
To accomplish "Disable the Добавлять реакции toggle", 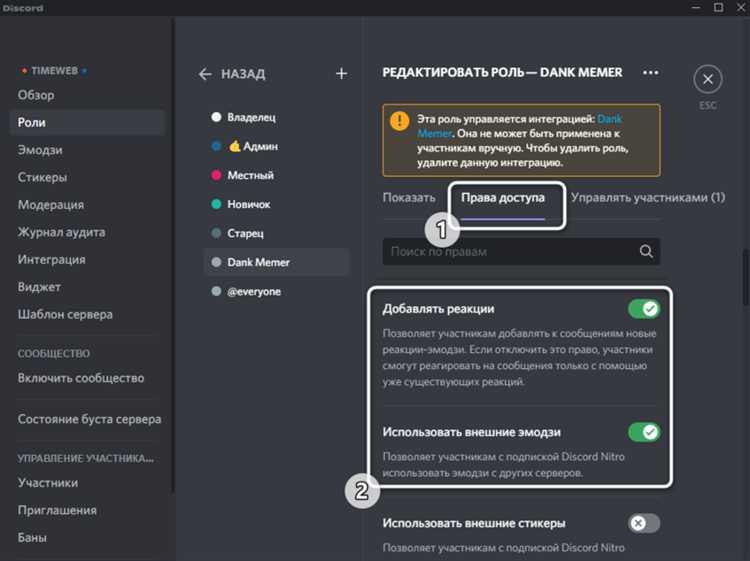I will [x=644, y=309].
